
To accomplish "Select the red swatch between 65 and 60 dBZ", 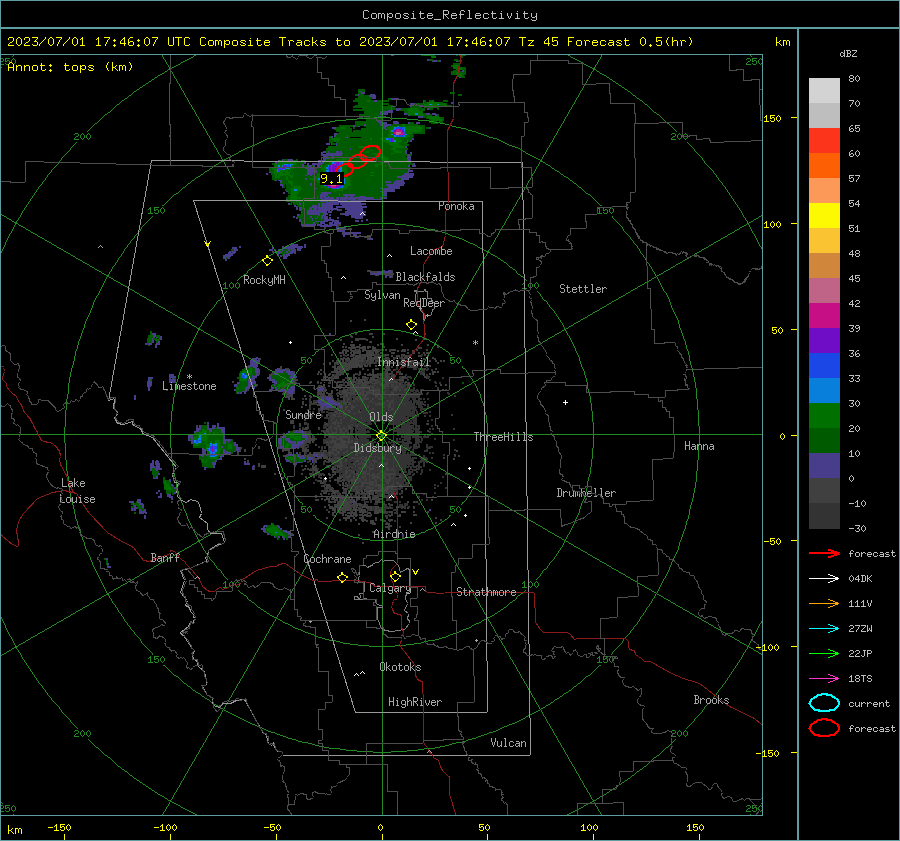I will coord(824,141).
